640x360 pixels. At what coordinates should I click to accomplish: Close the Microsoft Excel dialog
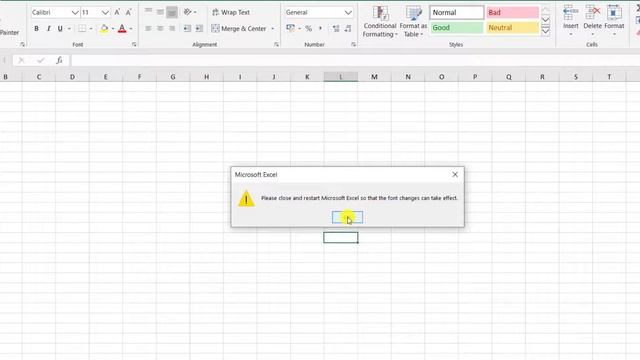pyautogui.click(x=455, y=174)
